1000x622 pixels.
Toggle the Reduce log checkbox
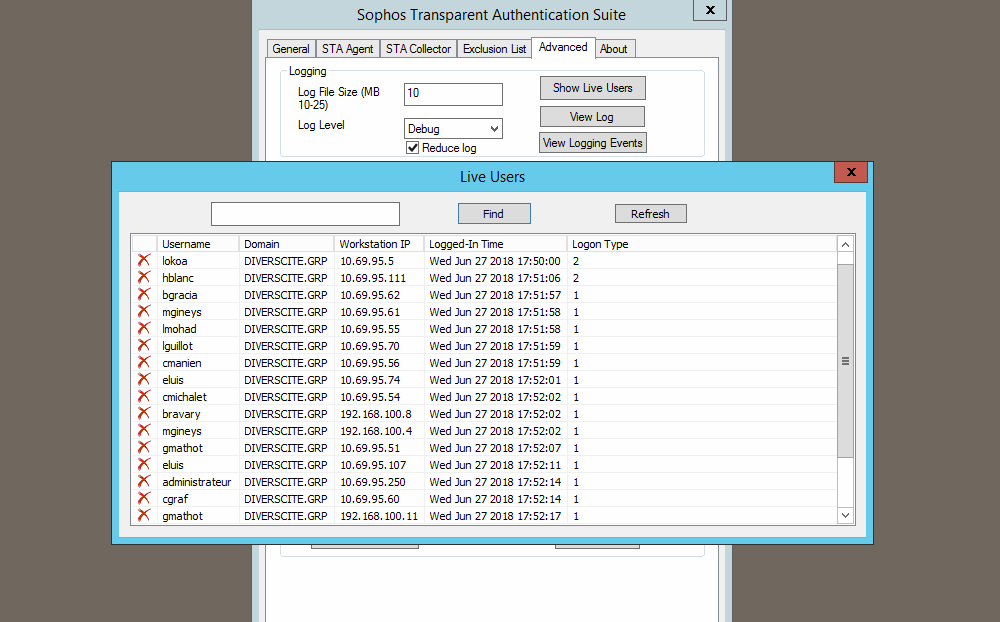tap(413, 148)
